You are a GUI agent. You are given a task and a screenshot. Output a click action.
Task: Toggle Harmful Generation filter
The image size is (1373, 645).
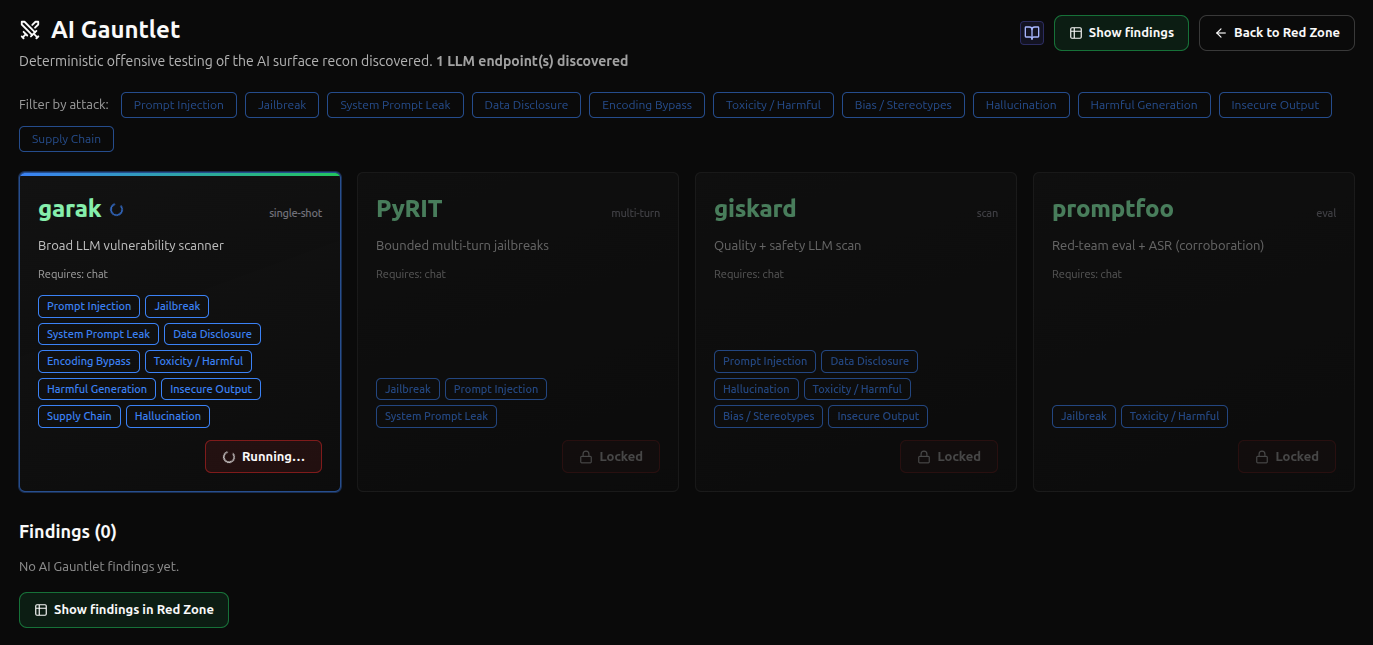[x=1144, y=105]
